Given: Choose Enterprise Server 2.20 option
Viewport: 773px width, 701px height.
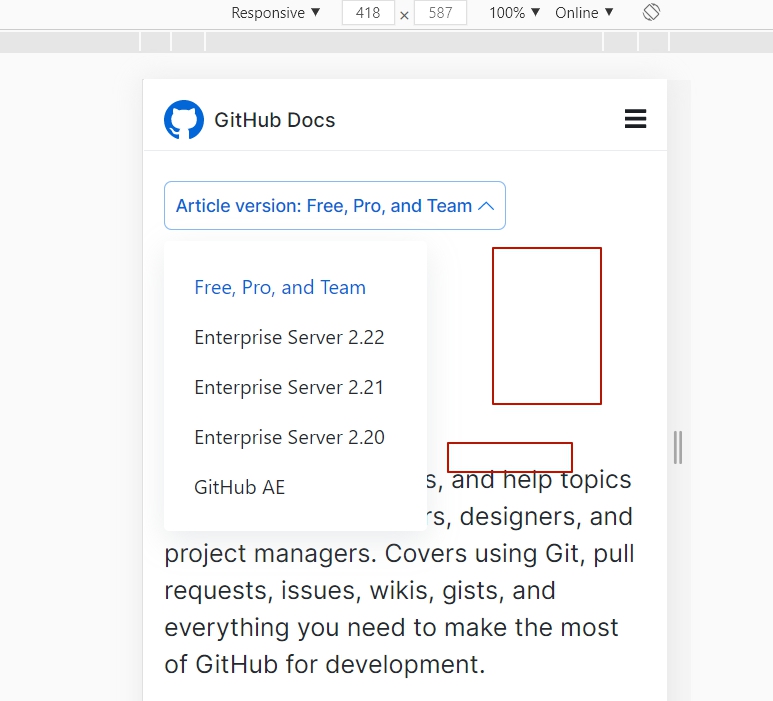Looking at the screenshot, I should 289,437.
